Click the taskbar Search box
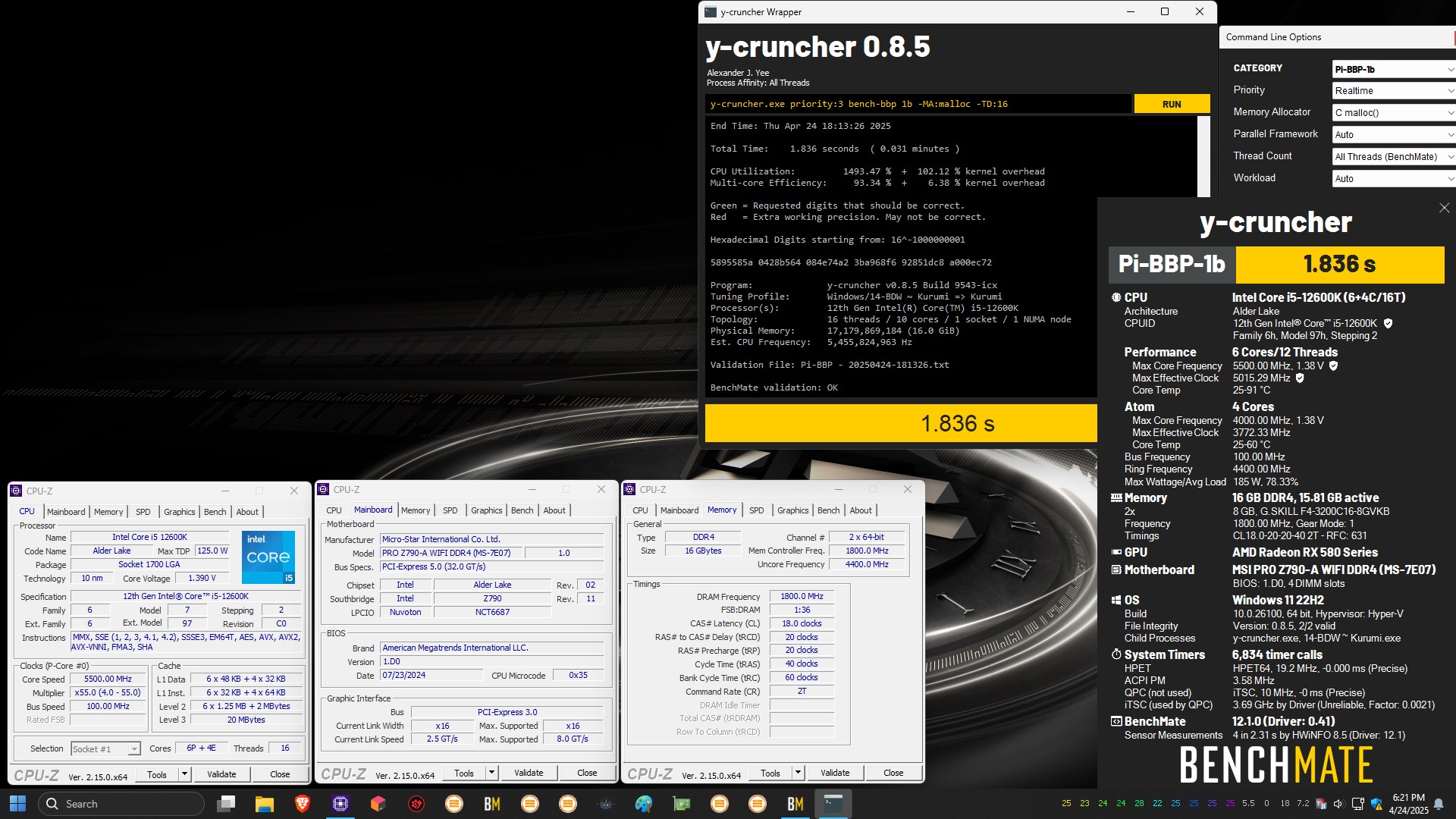This screenshot has width=1456, height=819. coord(121,804)
